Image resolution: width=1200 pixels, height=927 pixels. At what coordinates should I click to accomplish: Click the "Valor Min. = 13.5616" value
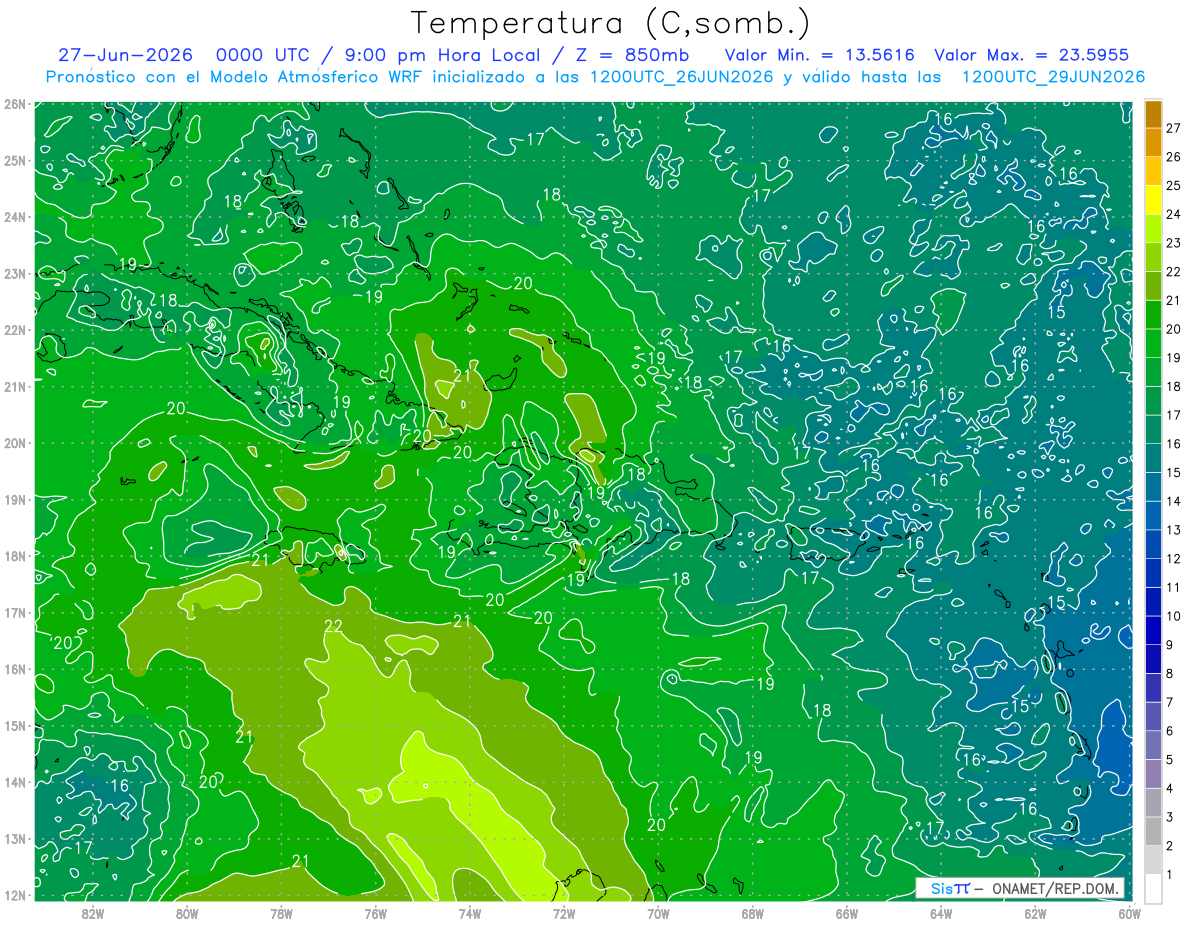coord(819,55)
